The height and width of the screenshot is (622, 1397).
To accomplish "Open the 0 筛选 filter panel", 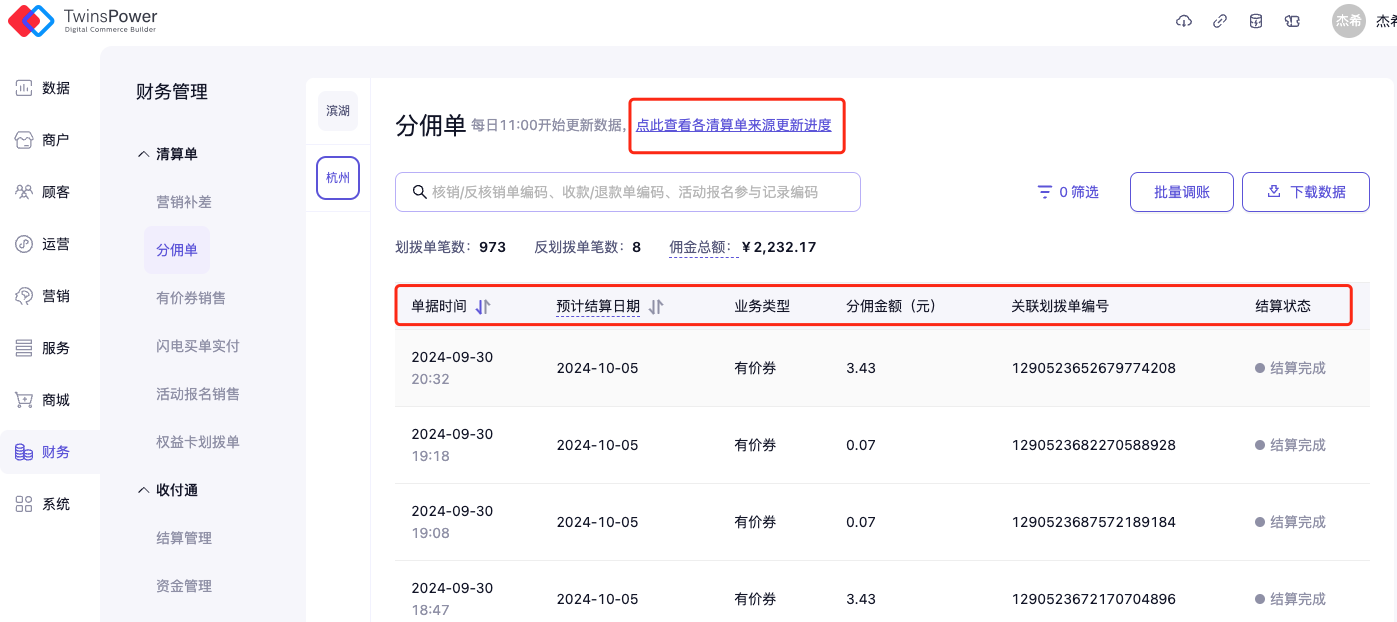I will click(x=1067, y=192).
